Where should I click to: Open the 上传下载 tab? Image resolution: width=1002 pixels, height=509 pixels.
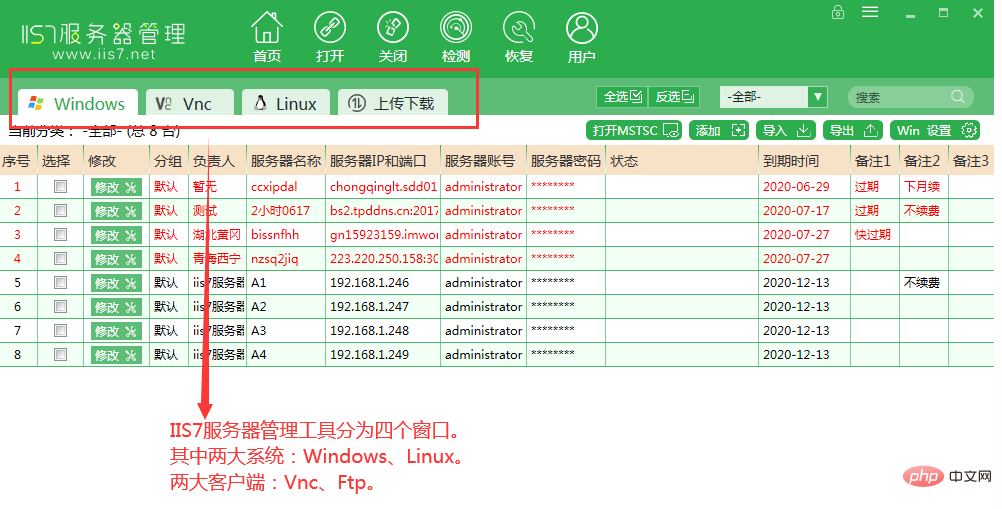coord(392,103)
